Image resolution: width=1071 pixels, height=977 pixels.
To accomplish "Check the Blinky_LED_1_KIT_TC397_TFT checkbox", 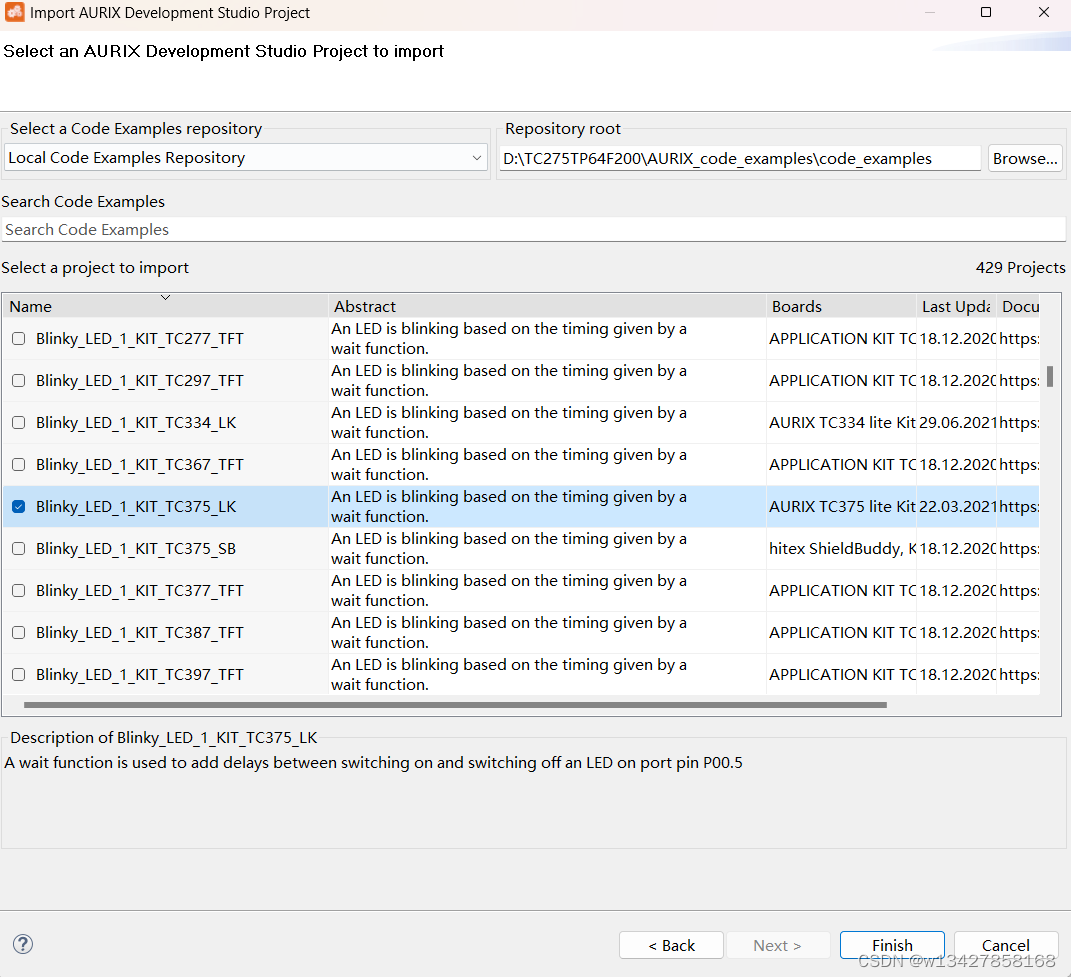I will (19, 675).
